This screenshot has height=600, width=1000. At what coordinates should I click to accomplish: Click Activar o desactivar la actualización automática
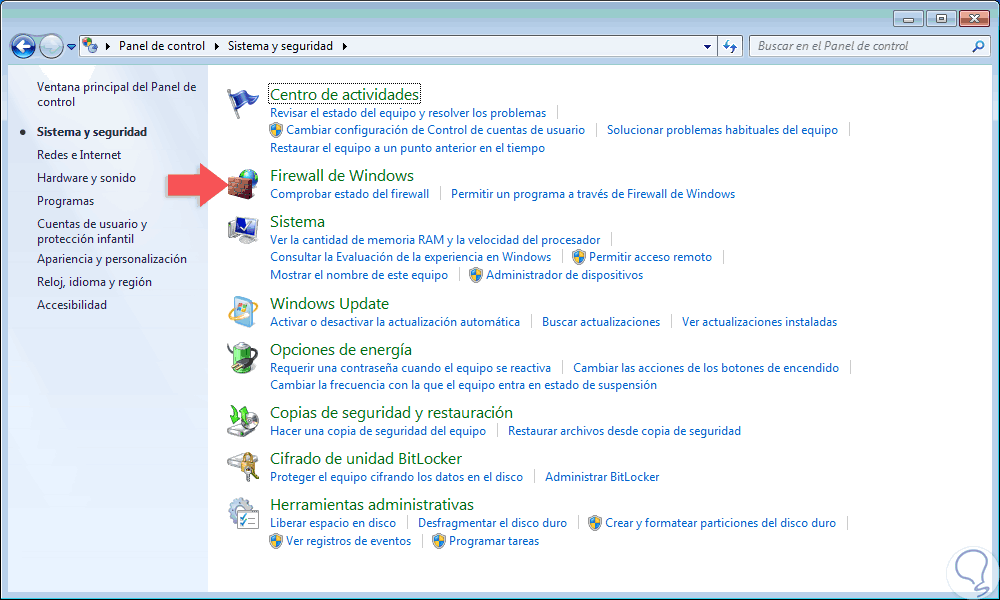click(x=395, y=322)
